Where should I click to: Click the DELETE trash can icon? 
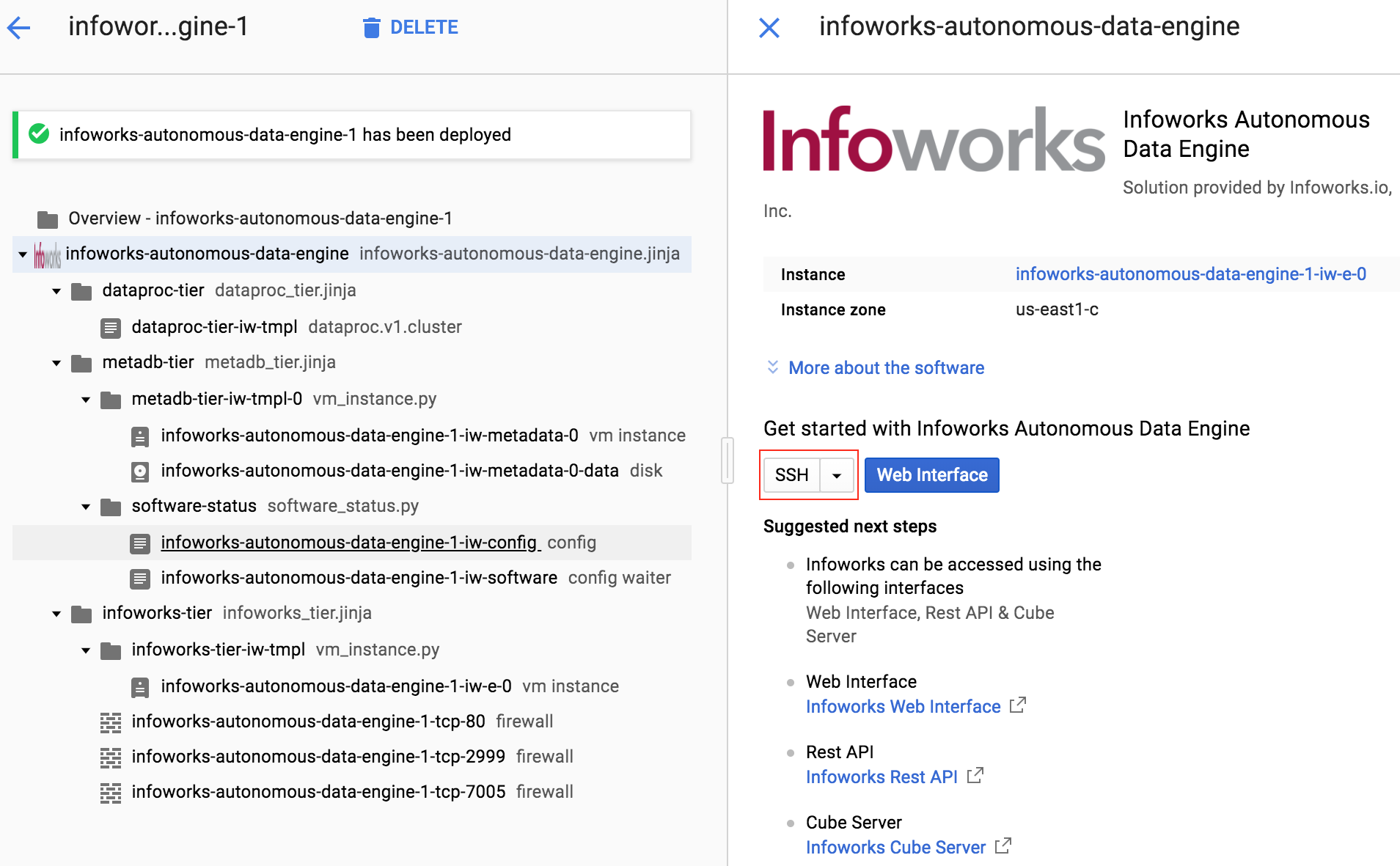pyautogui.click(x=372, y=28)
